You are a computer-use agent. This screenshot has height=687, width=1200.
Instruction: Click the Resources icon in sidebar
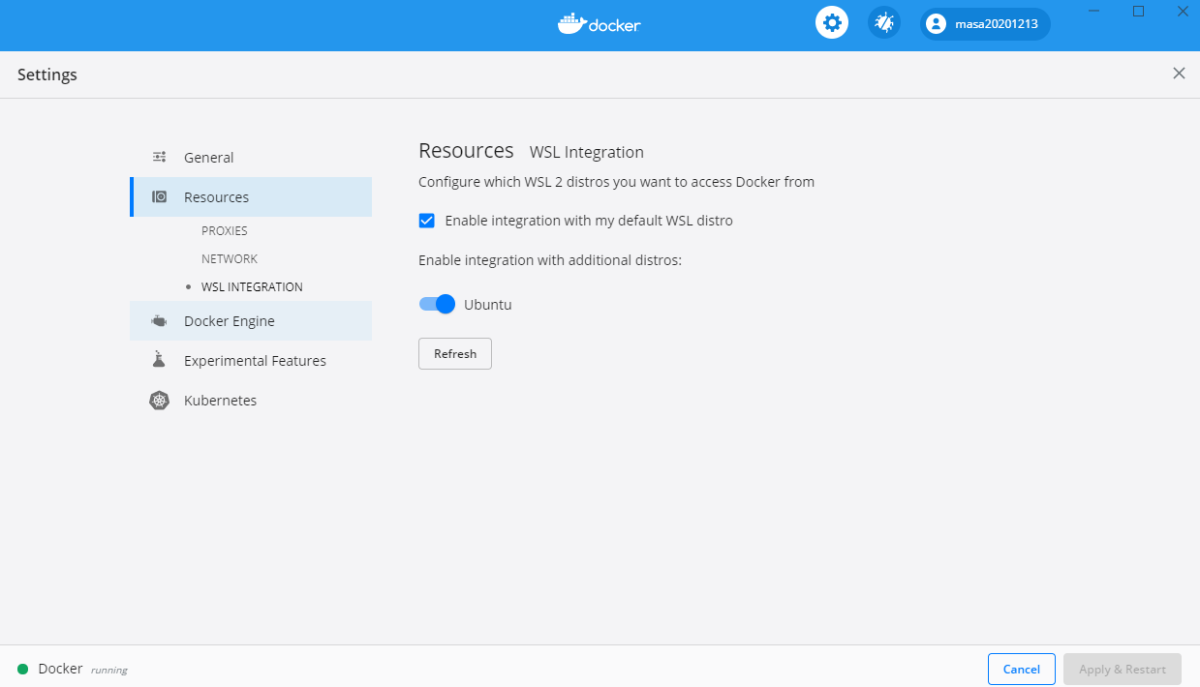pos(159,197)
